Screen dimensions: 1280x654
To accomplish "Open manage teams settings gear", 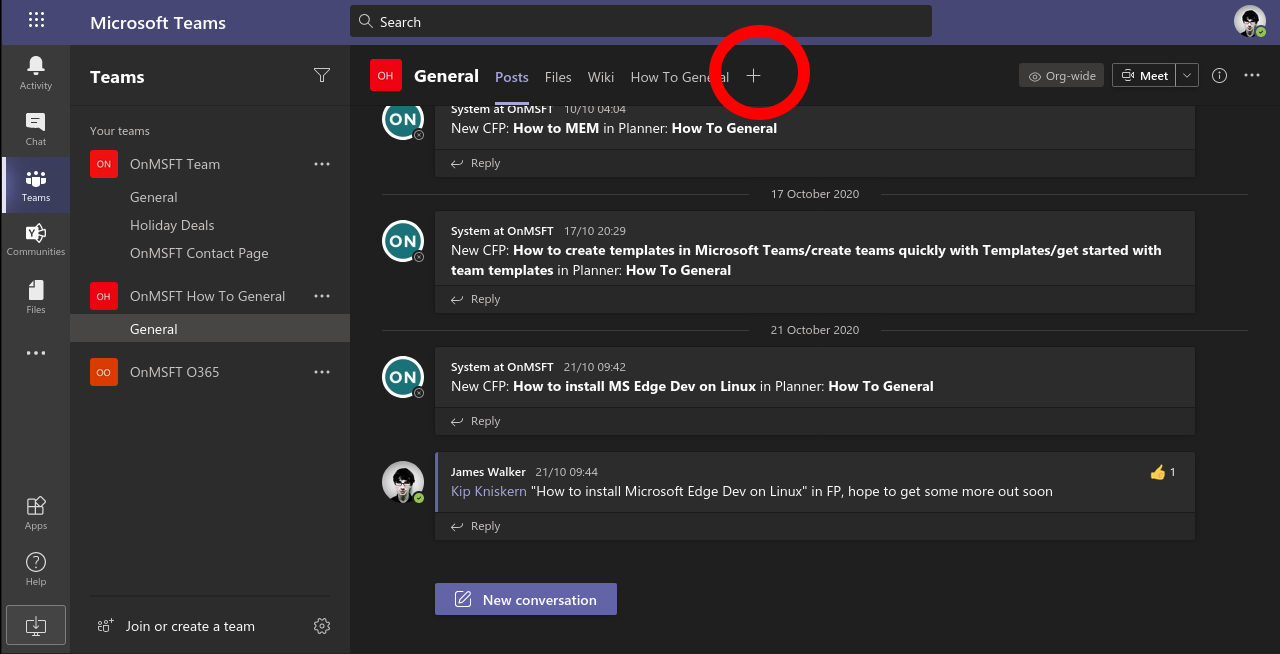I will point(322,626).
